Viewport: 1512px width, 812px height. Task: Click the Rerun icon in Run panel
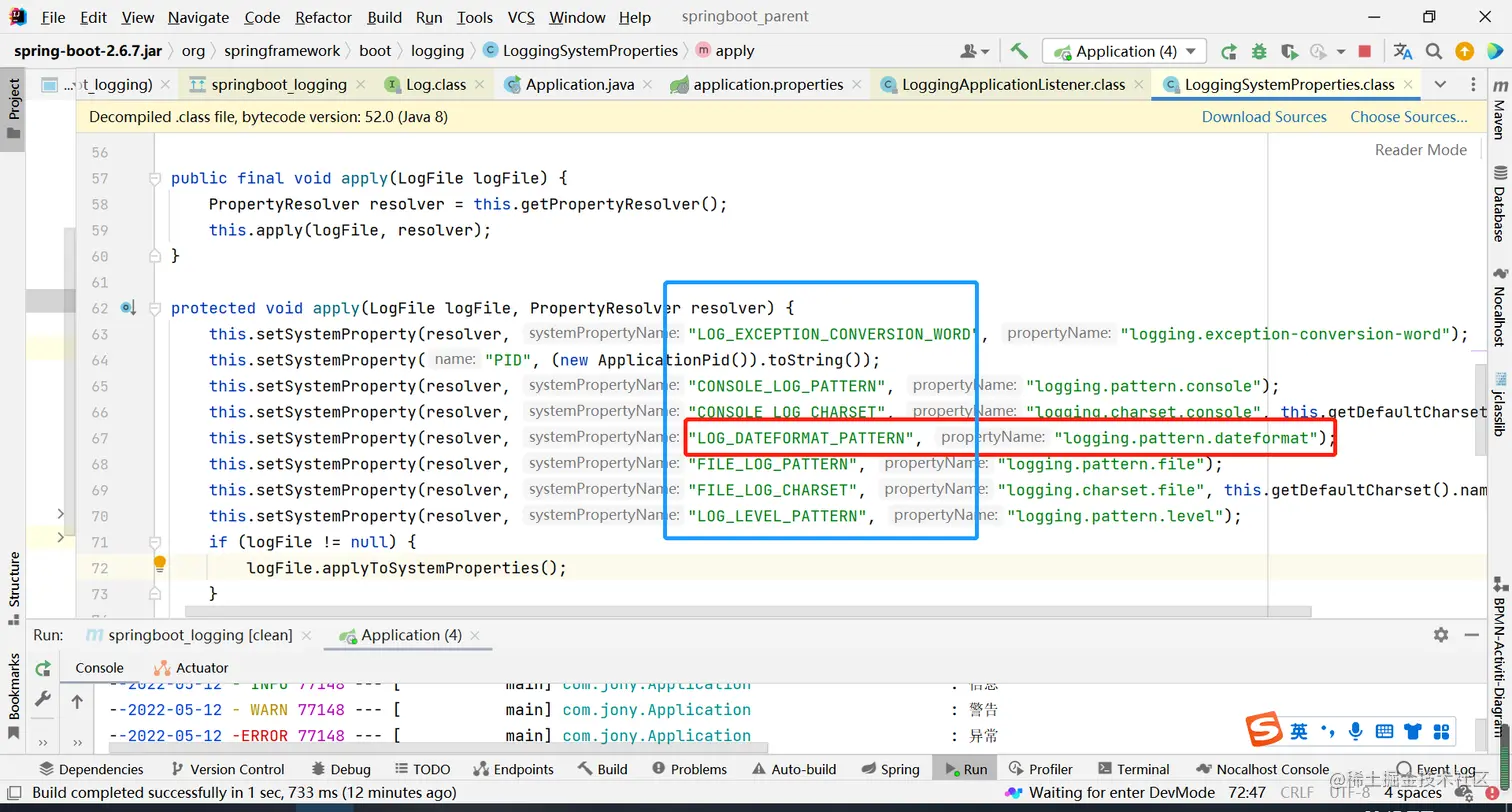tap(43, 668)
